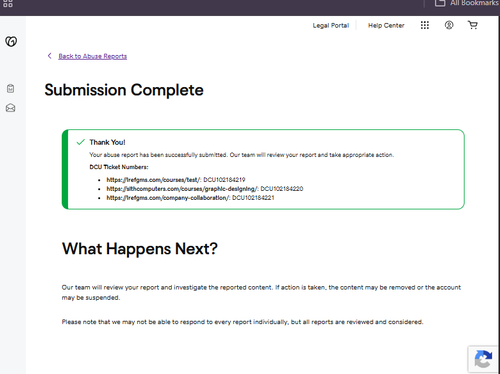Open the All Bookmarks folder icon
This screenshot has height=374, width=500.
click(x=440, y=3)
